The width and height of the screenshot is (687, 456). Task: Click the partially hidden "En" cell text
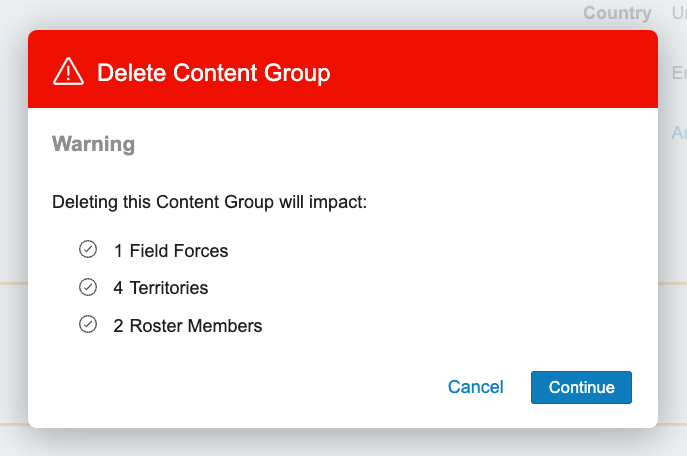click(677, 73)
